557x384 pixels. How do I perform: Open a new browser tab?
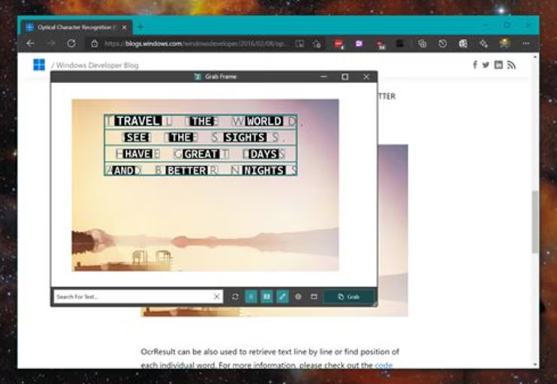point(140,27)
